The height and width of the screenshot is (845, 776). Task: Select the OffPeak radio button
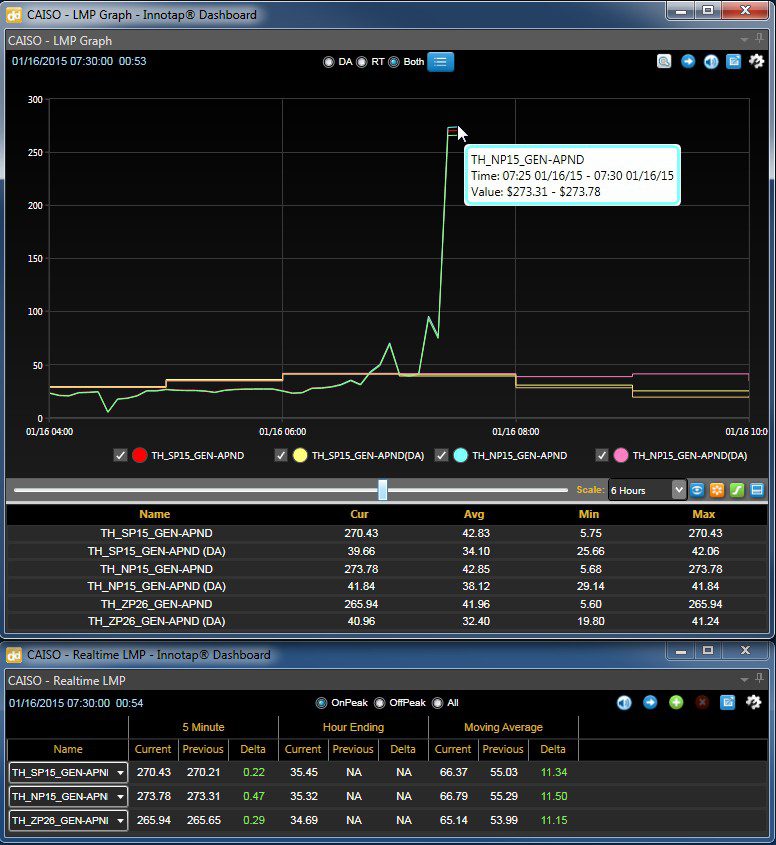[379, 703]
